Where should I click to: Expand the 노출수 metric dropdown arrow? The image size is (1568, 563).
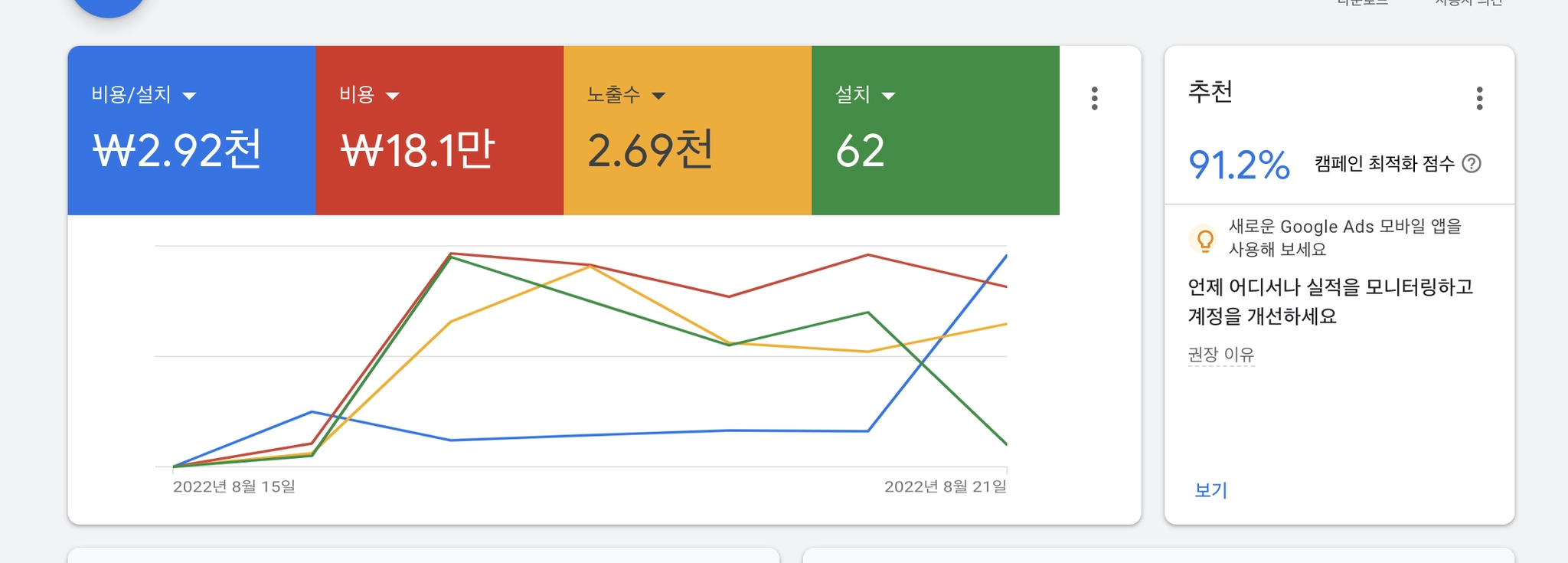point(658,96)
